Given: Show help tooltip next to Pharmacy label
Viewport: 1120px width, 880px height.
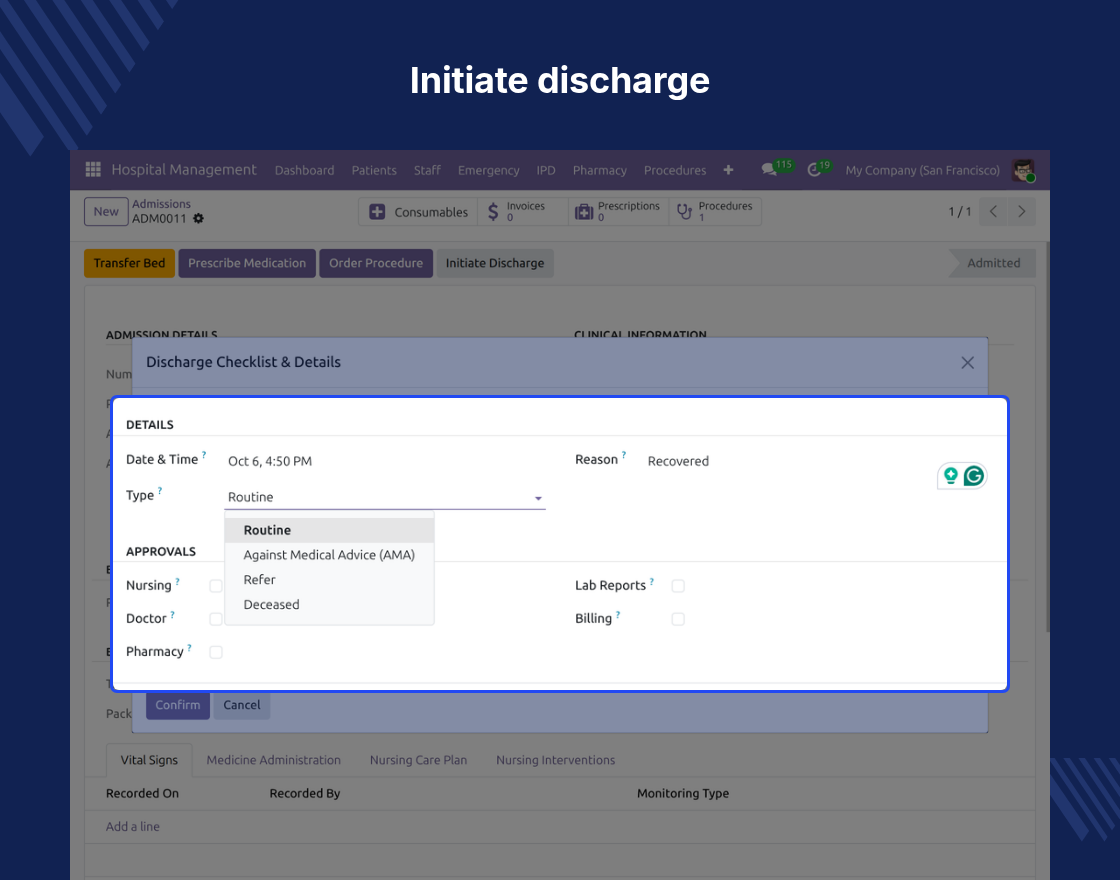Looking at the screenshot, I should 189,647.
